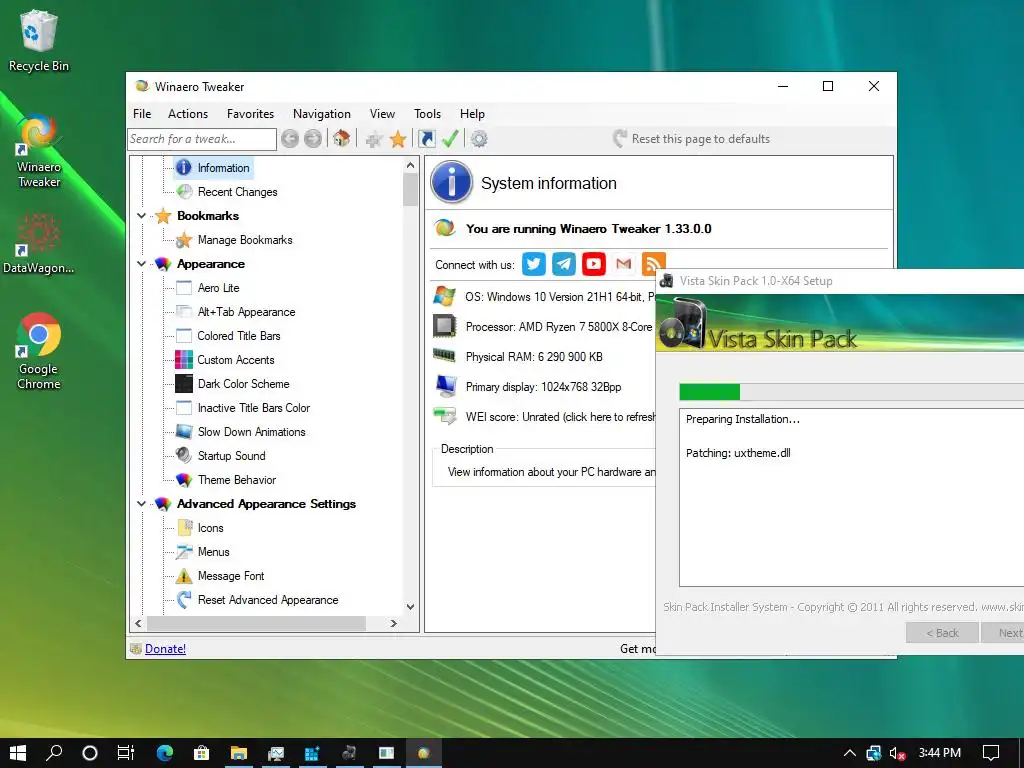Click the Windows logo icon beside OS info
1024x768 pixels.
[x=445, y=296]
